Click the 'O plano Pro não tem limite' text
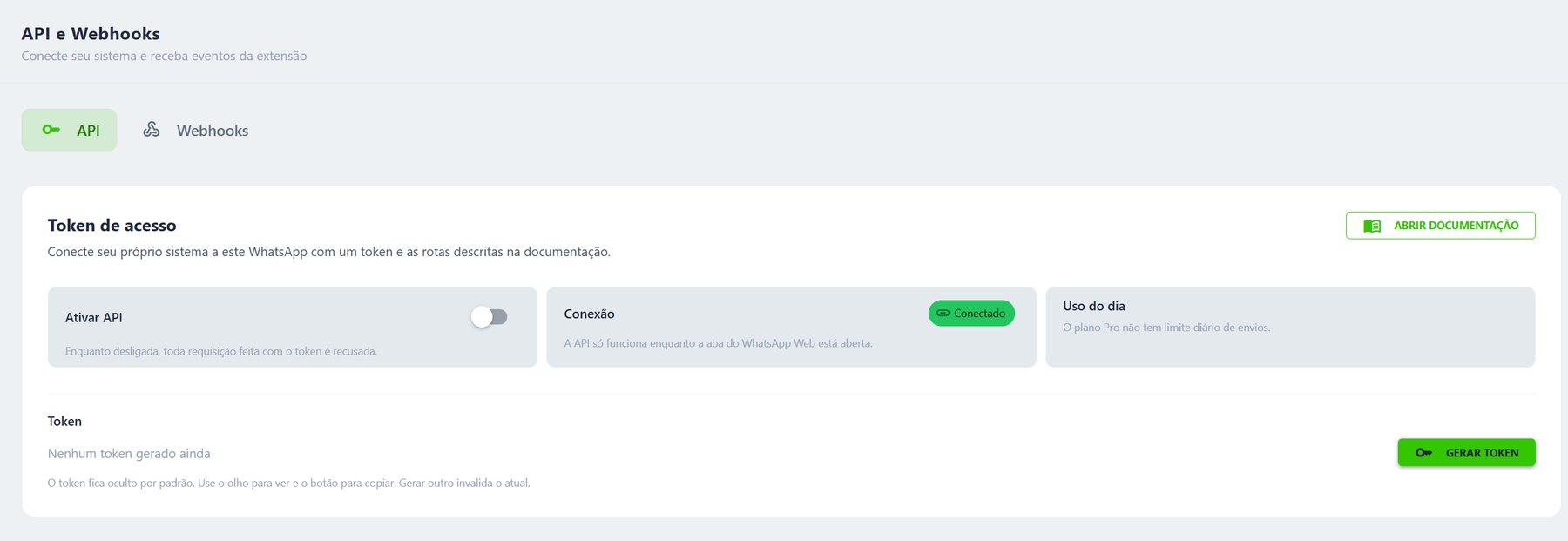The height and width of the screenshot is (541, 1568). click(1166, 328)
